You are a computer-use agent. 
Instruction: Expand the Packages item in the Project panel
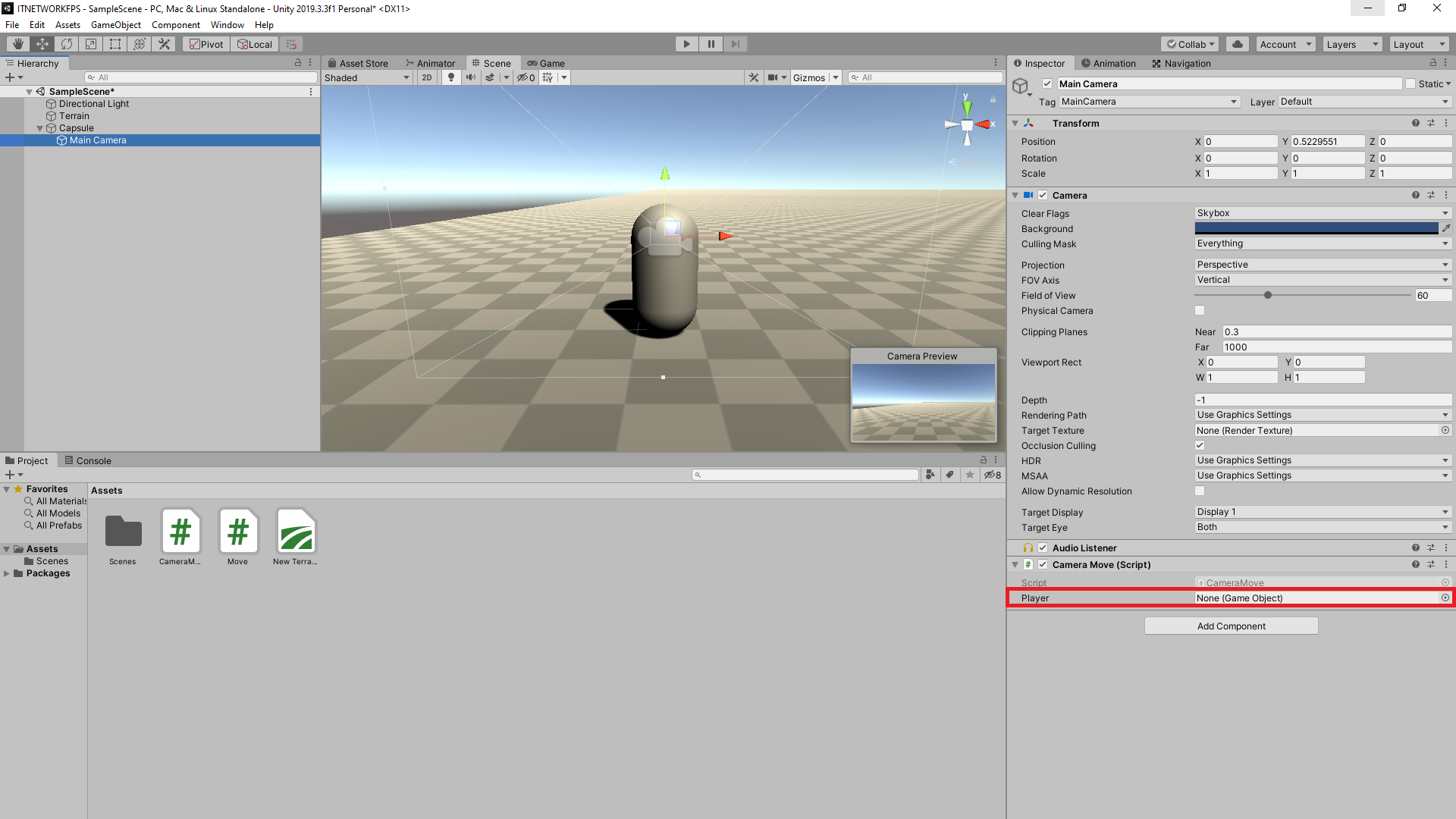(x=8, y=573)
